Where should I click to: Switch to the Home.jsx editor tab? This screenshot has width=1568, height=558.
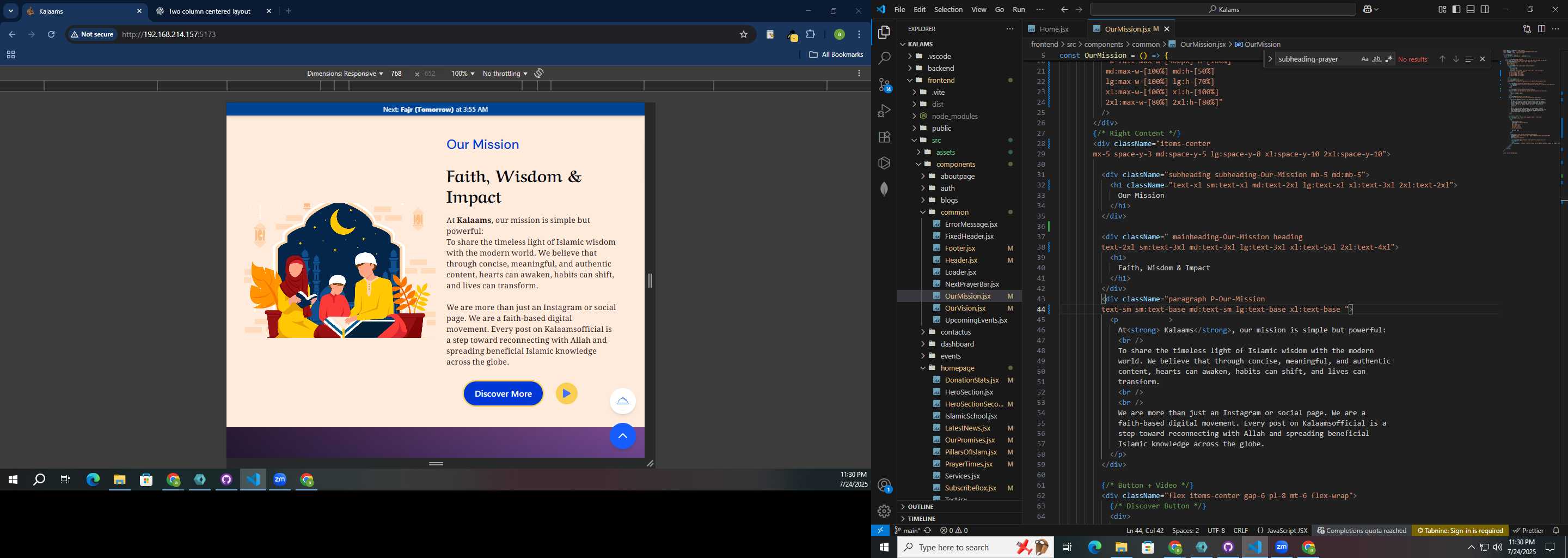coord(1053,29)
